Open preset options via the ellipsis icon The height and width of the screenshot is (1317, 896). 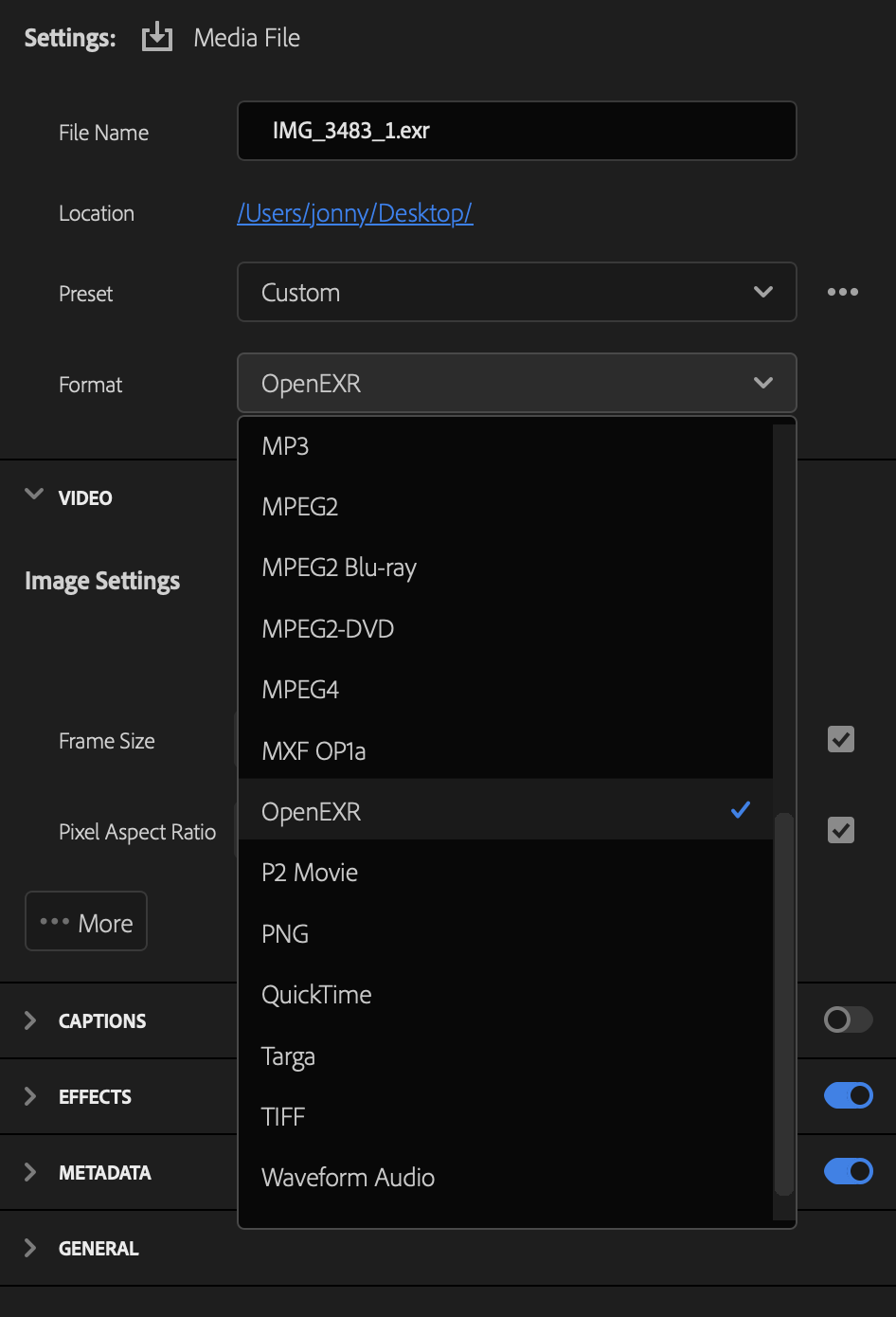tap(842, 292)
